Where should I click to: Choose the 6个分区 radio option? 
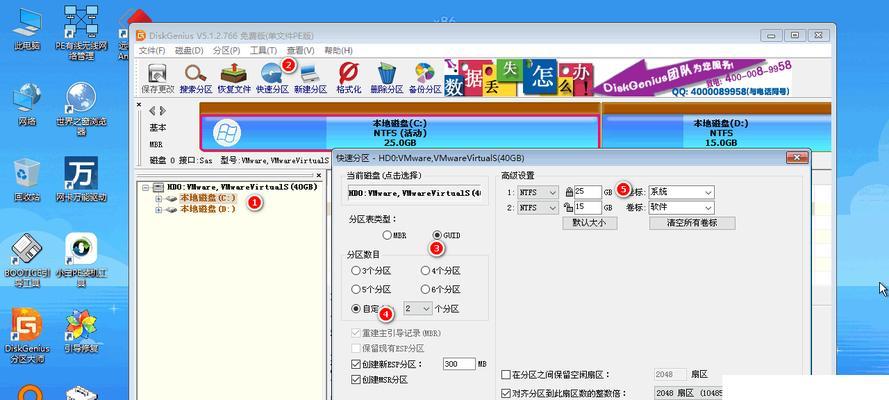425,290
